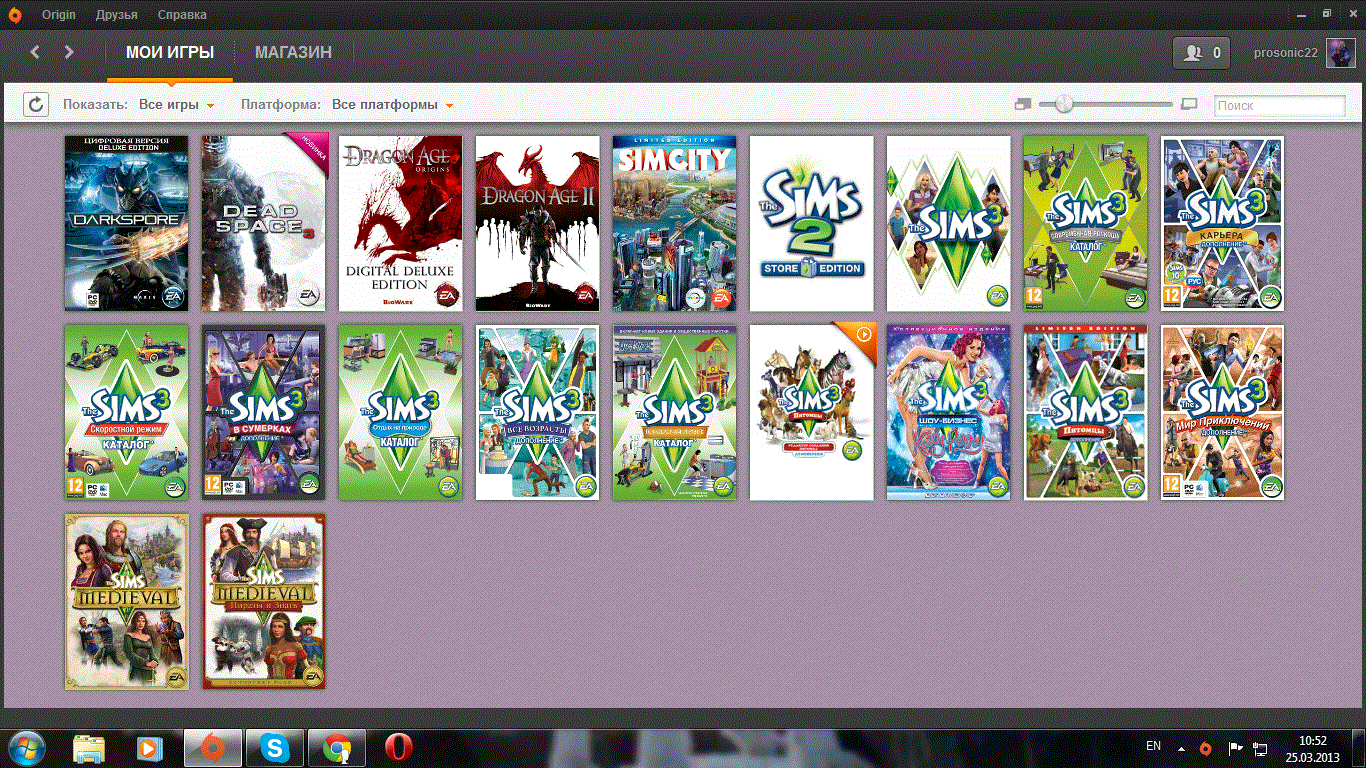Click the prosonic22 username
The image size is (1366, 768).
[1286, 53]
